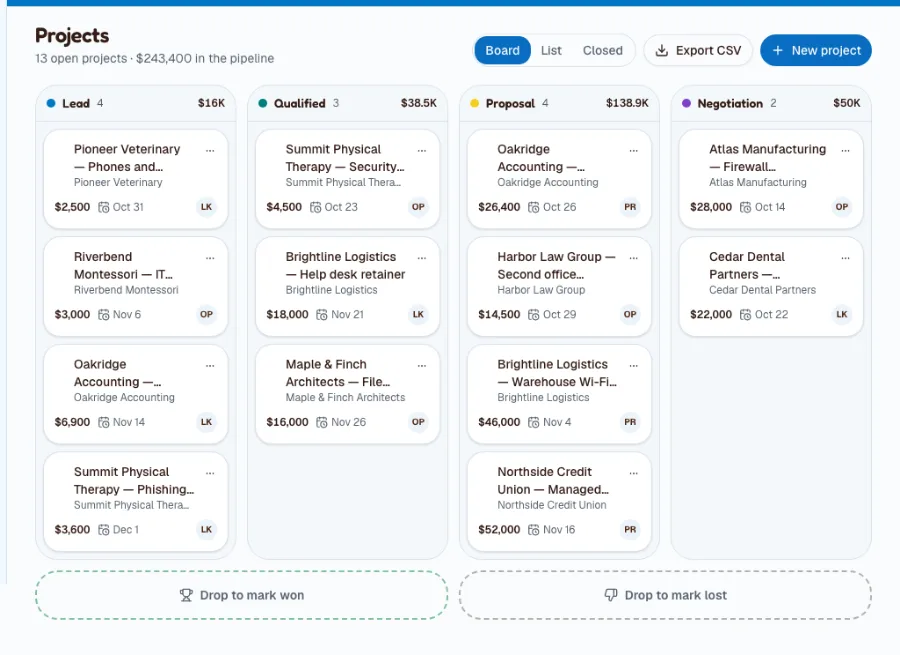Switch to Closed projects view
900x655 pixels.
pos(603,51)
